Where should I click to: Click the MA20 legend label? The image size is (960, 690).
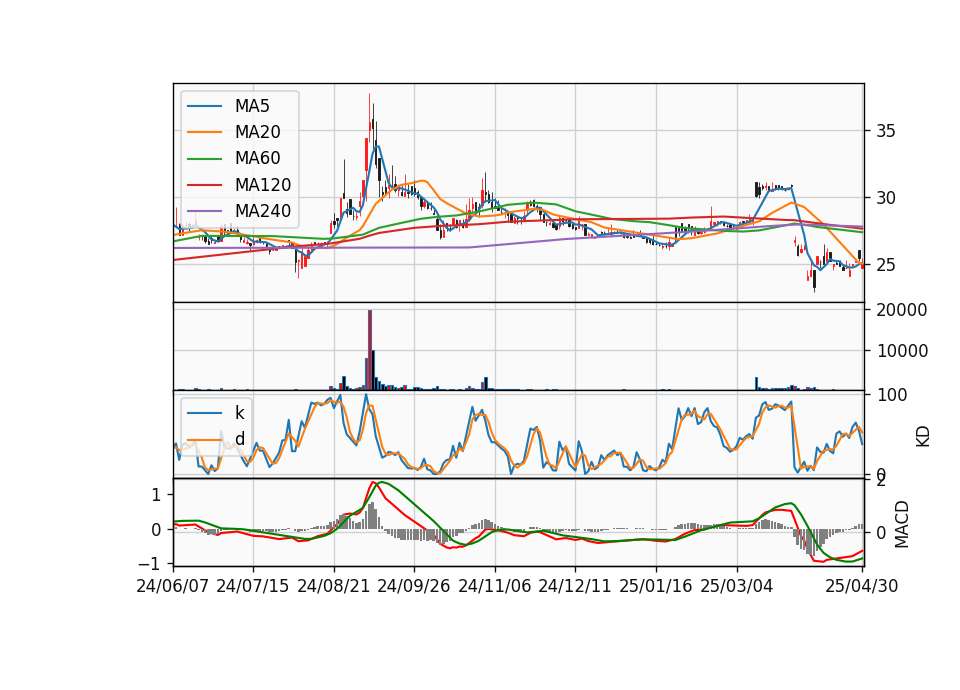click(258, 132)
